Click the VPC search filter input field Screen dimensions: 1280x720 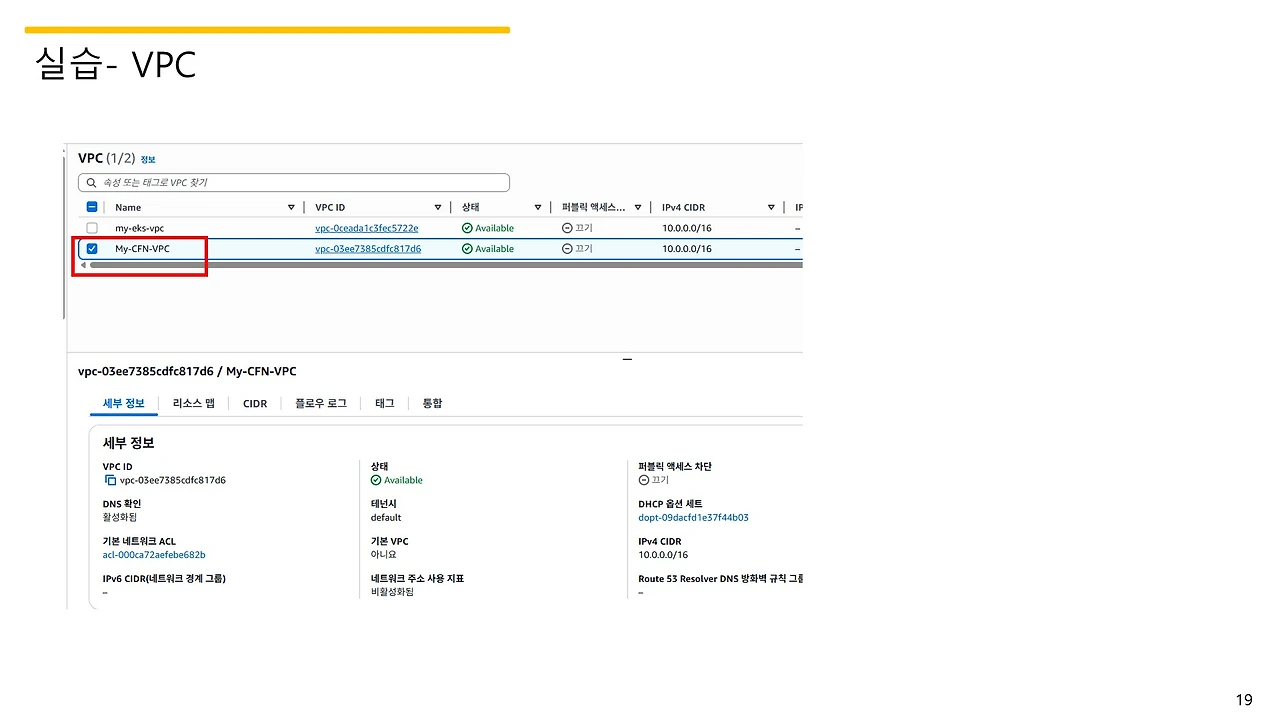click(x=294, y=183)
